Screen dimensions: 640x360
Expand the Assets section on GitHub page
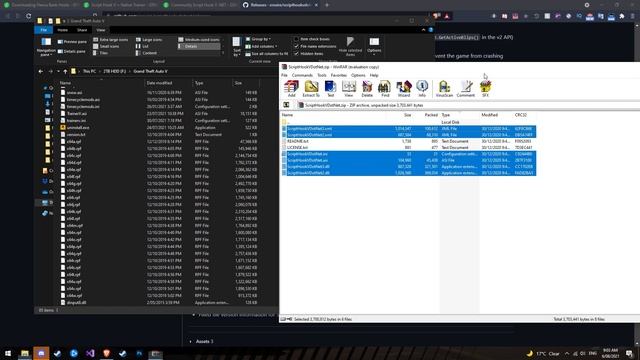click(x=202, y=341)
